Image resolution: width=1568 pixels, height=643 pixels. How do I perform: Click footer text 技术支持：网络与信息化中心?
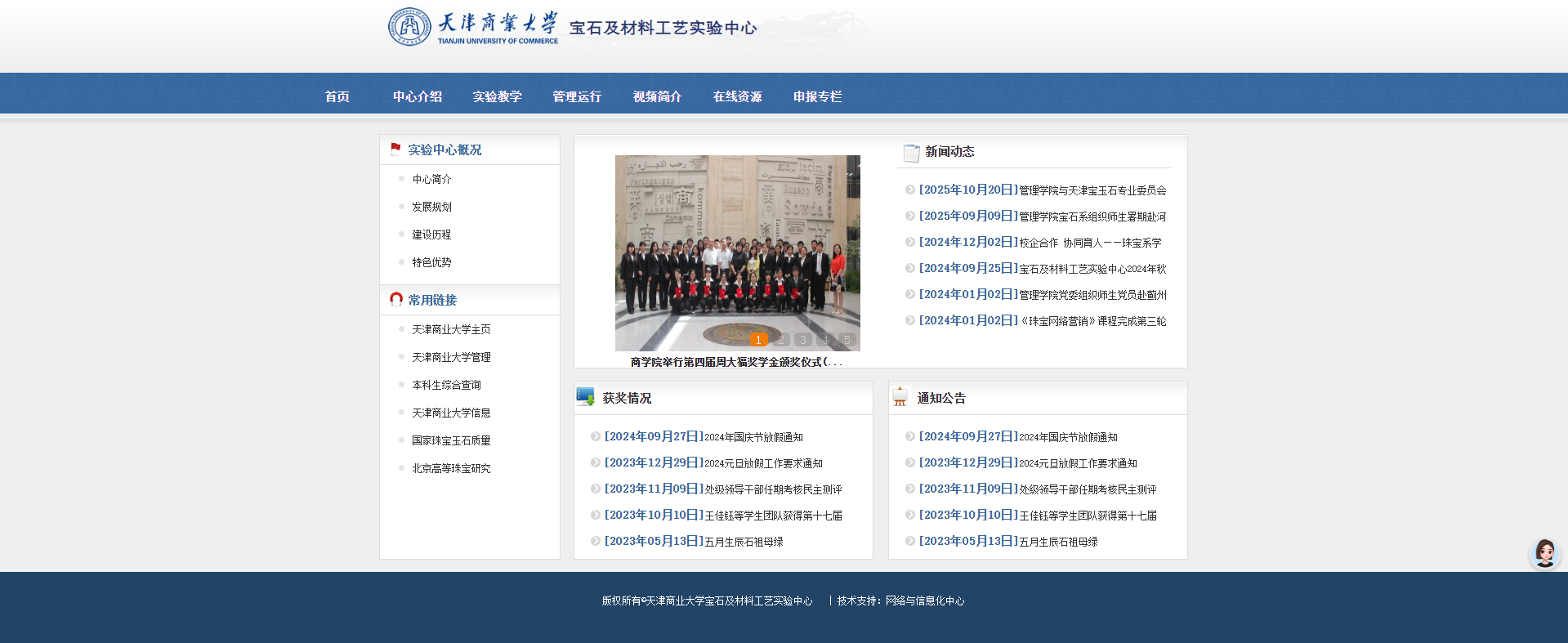[x=900, y=601]
